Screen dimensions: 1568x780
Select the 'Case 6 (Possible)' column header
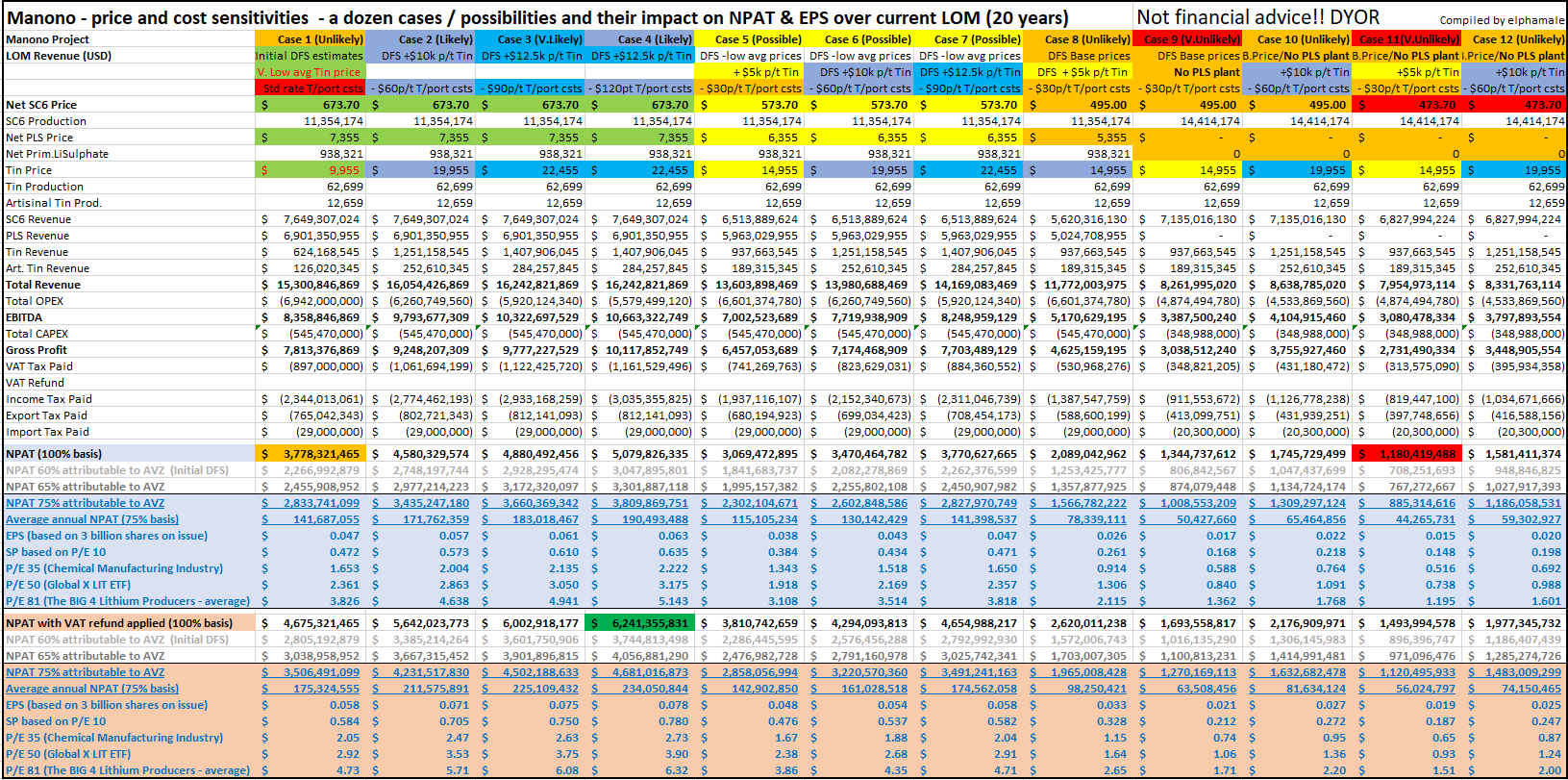pyautogui.click(x=859, y=39)
